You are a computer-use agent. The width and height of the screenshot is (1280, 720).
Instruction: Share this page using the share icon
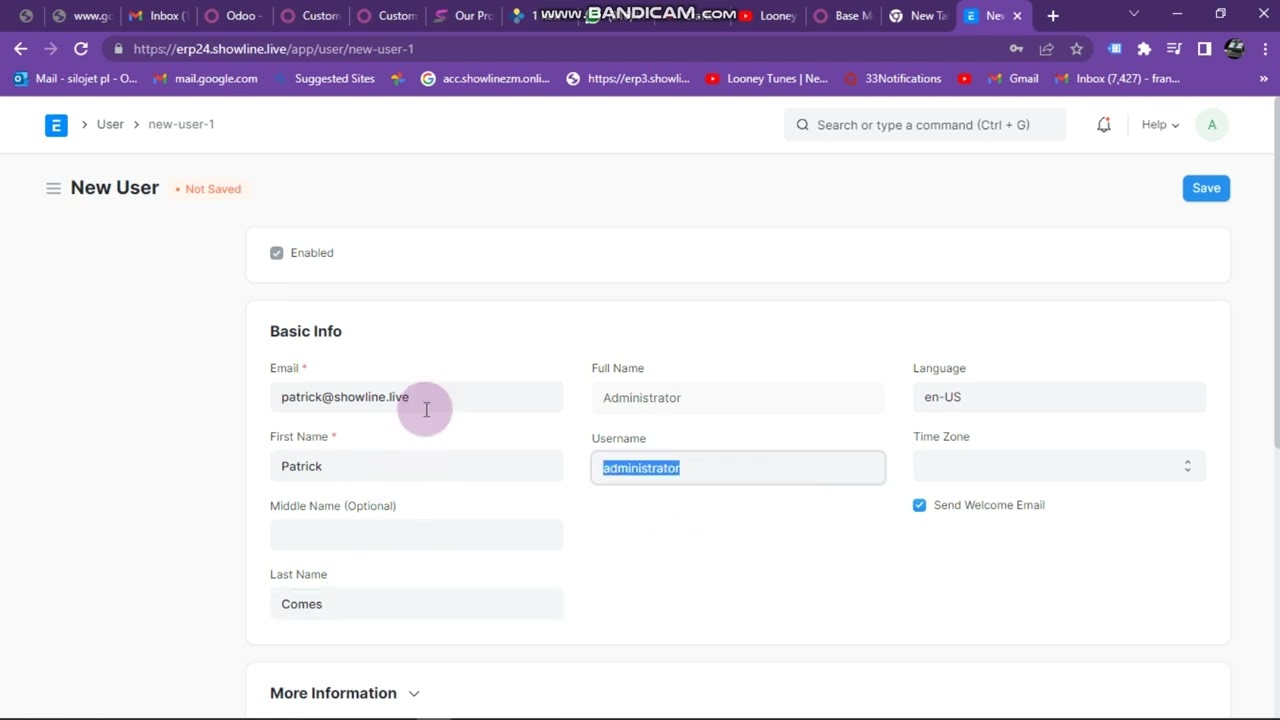[1047, 49]
